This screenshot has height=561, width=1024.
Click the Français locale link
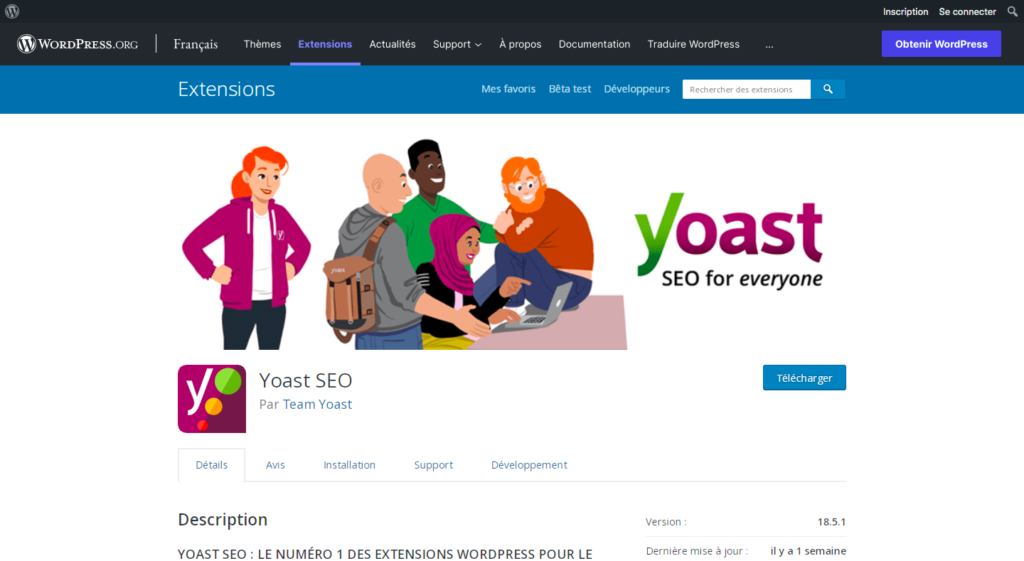pyautogui.click(x=195, y=44)
